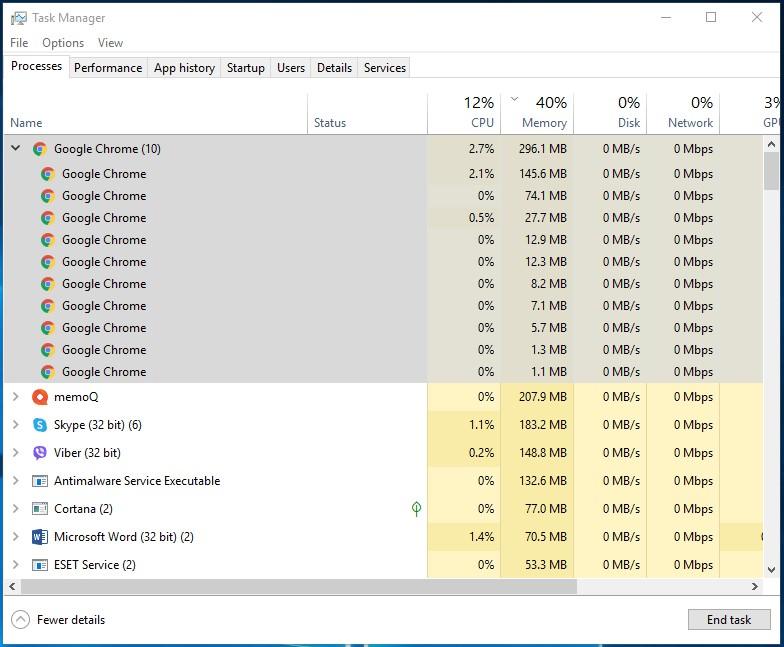
Task: Click the horizontal scrollbar right arrow
Action: 754,586
